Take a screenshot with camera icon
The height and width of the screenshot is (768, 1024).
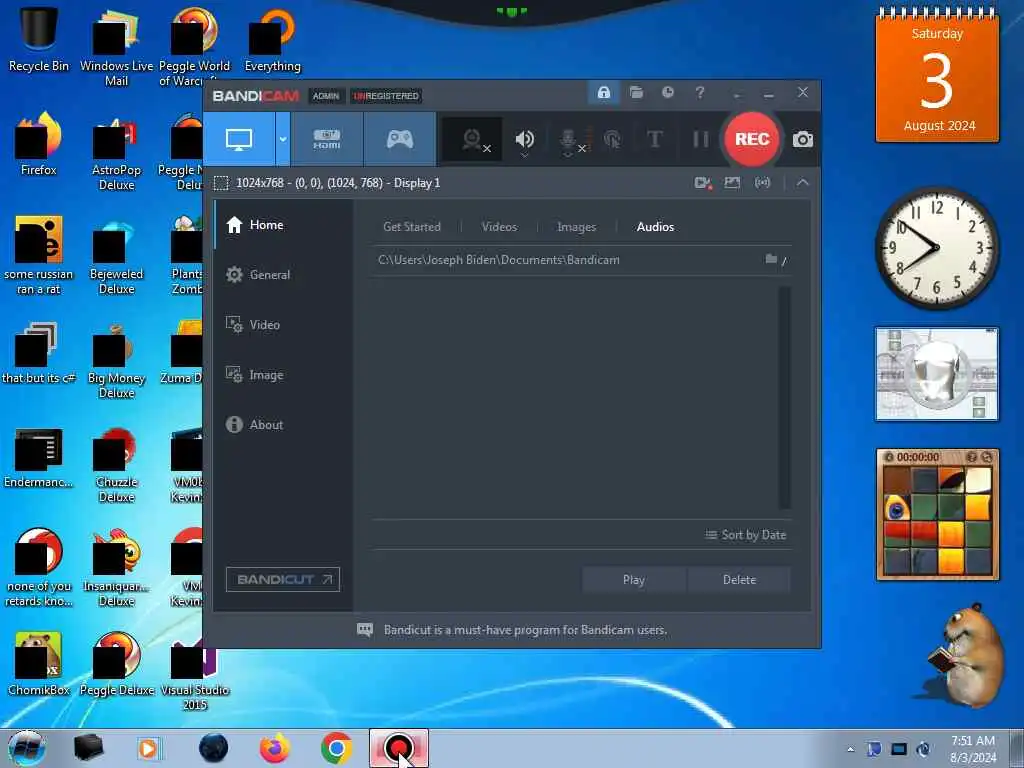click(803, 139)
